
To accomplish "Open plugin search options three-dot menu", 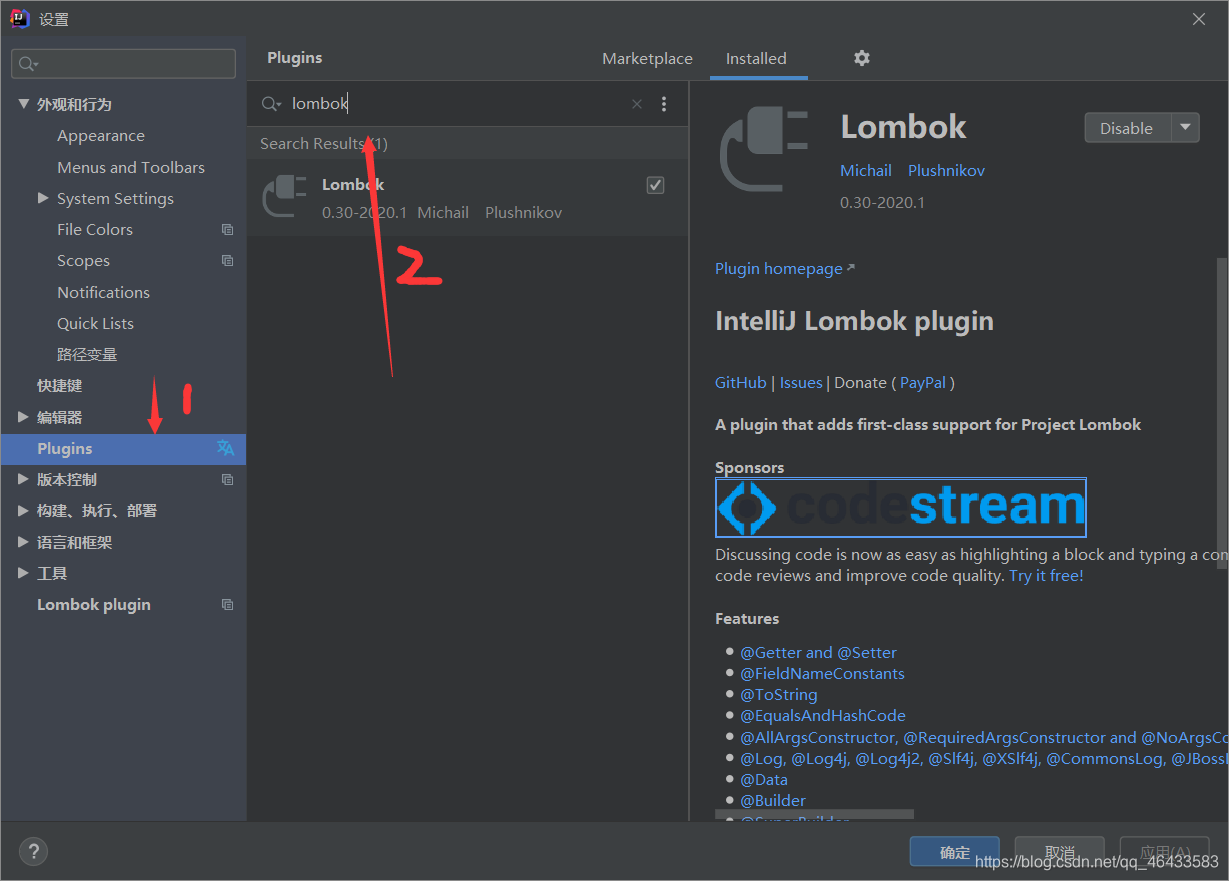I will pyautogui.click(x=664, y=104).
